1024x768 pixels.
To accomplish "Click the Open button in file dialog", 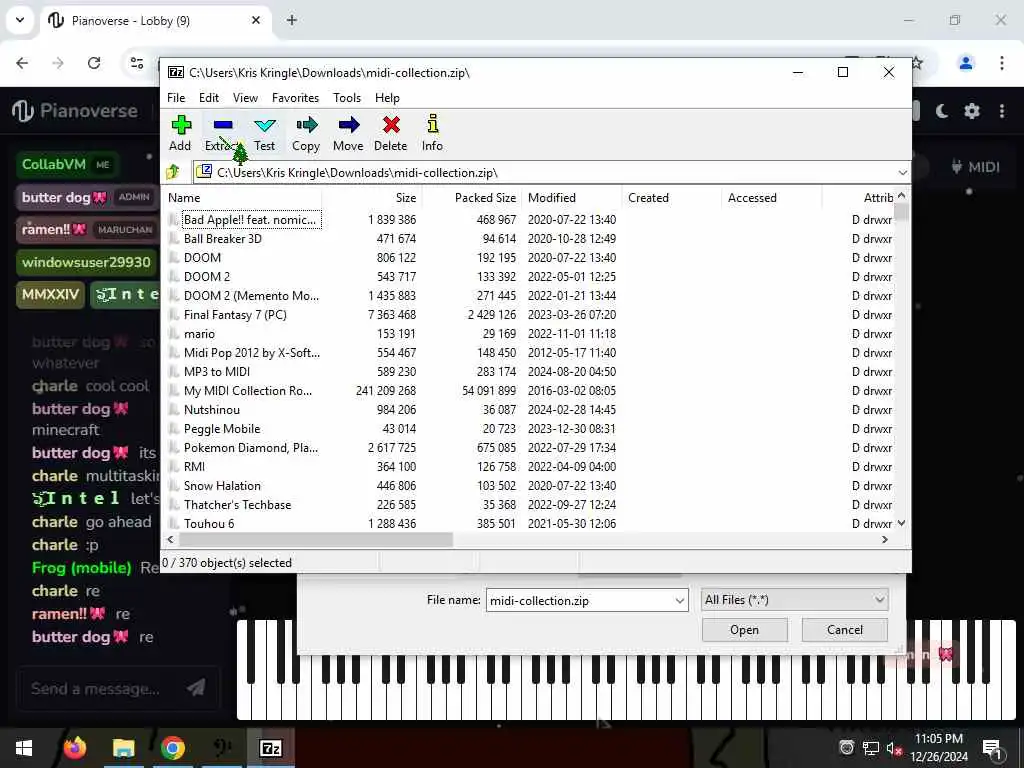I will [x=744, y=630].
